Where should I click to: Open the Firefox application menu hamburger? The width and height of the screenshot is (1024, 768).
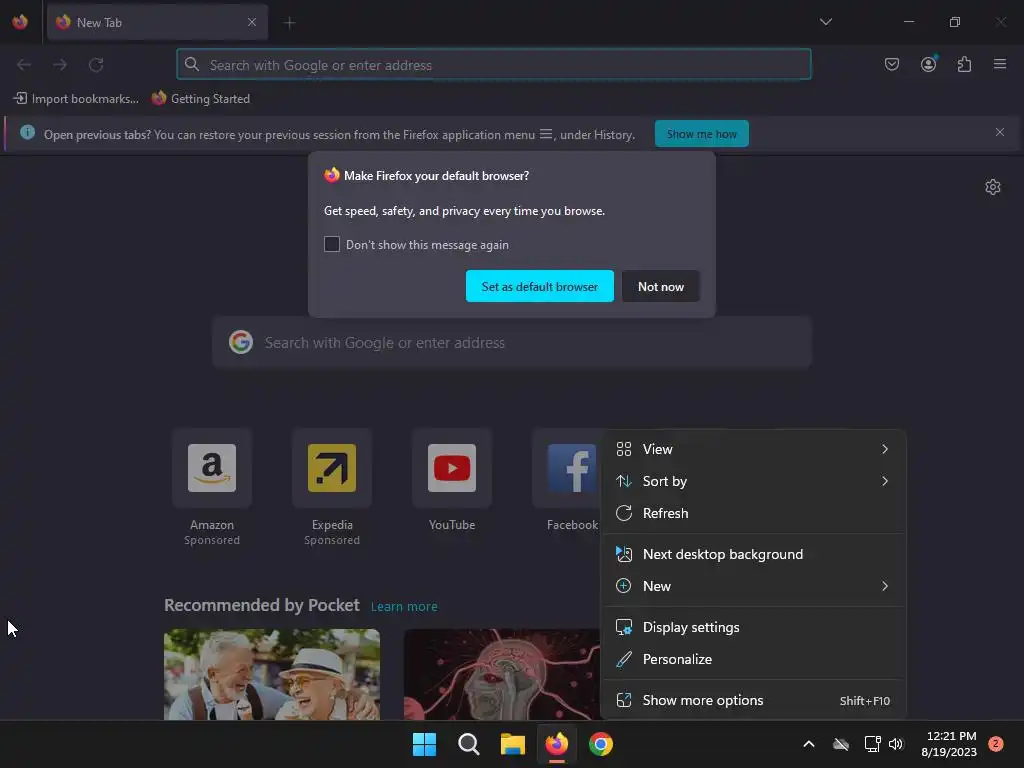click(x=1000, y=64)
